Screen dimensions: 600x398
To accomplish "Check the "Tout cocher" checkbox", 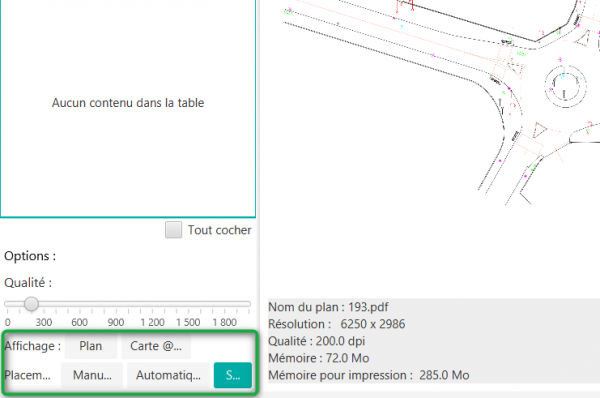I will [173, 230].
